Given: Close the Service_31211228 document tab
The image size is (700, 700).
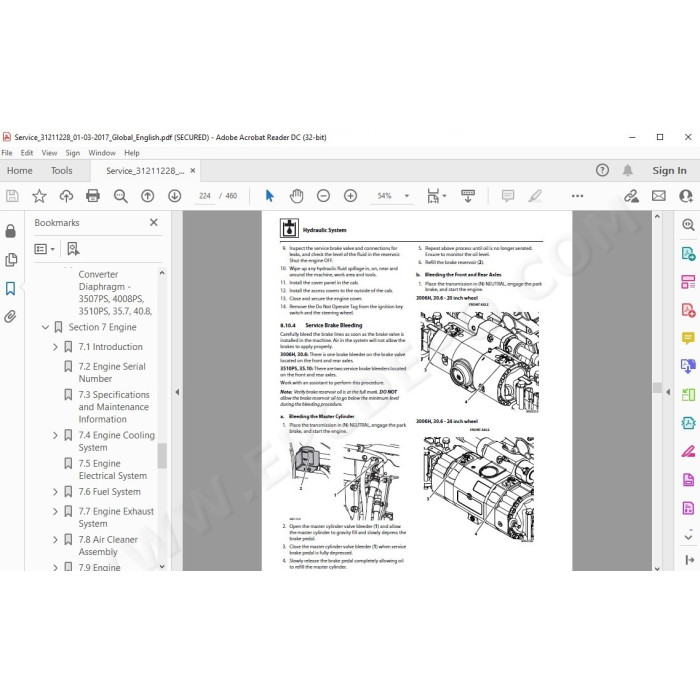Looking at the screenshot, I should 193,170.
